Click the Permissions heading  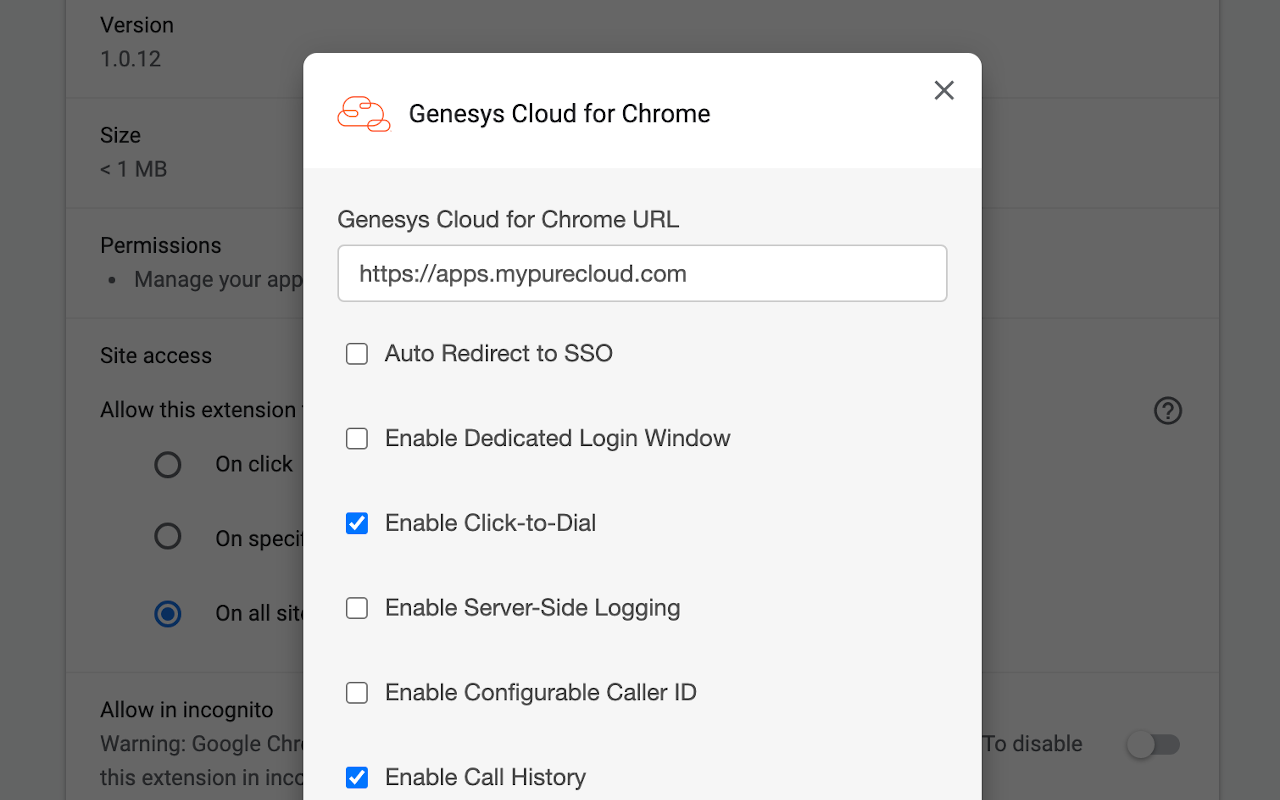160,245
